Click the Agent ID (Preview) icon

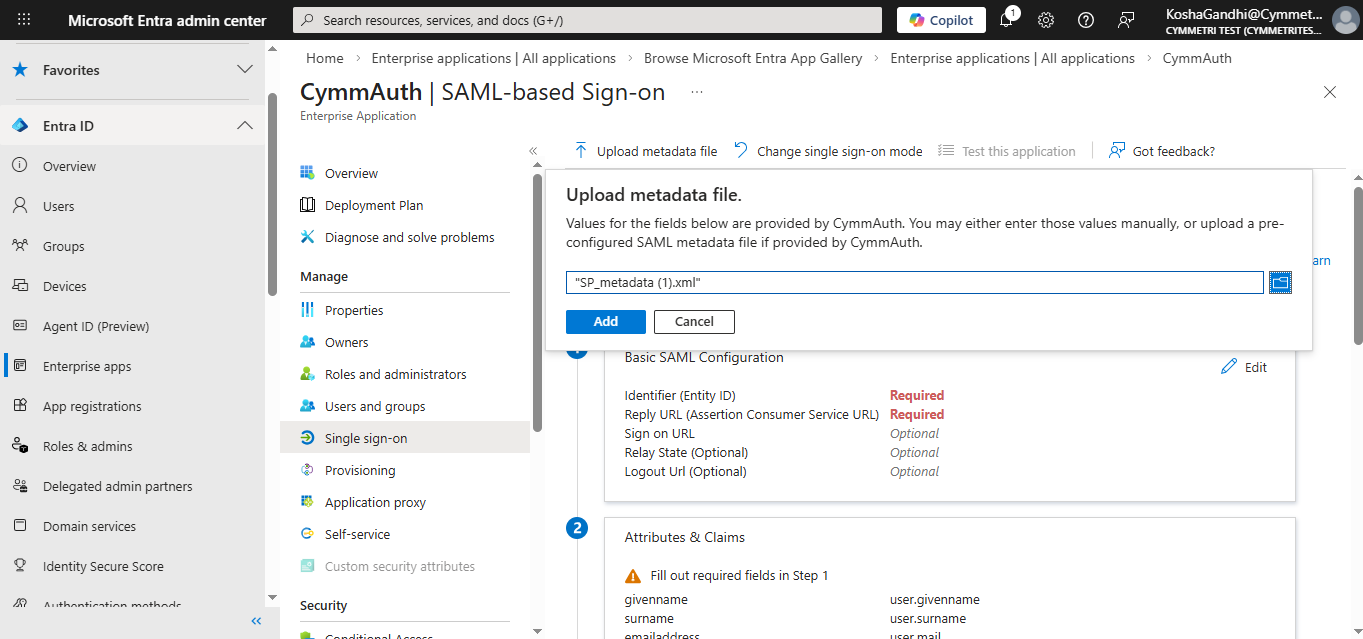[20, 326]
